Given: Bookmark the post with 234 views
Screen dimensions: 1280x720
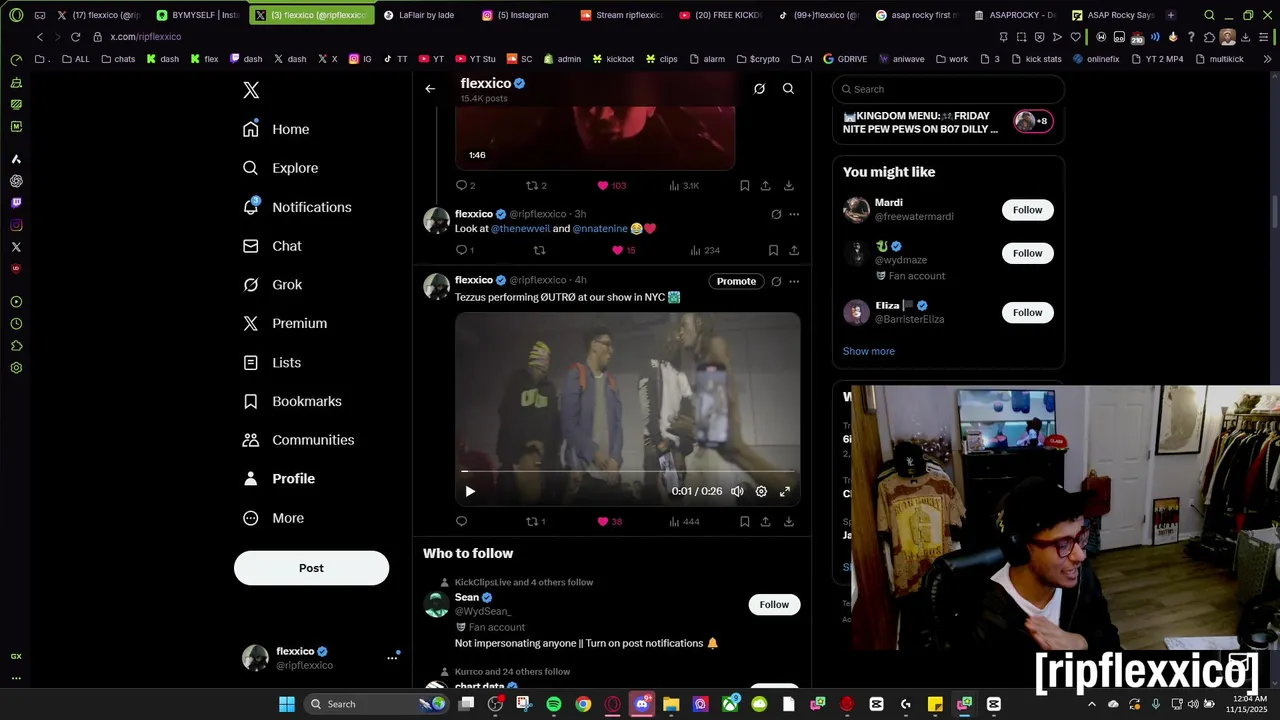Looking at the screenshot, I should 773,250.
